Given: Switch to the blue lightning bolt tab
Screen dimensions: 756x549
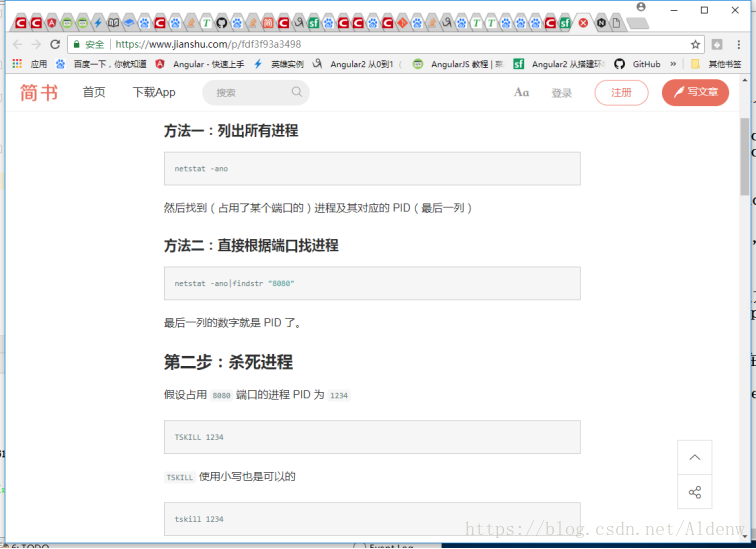Looking at the screenshot, I should pos(98,22).
